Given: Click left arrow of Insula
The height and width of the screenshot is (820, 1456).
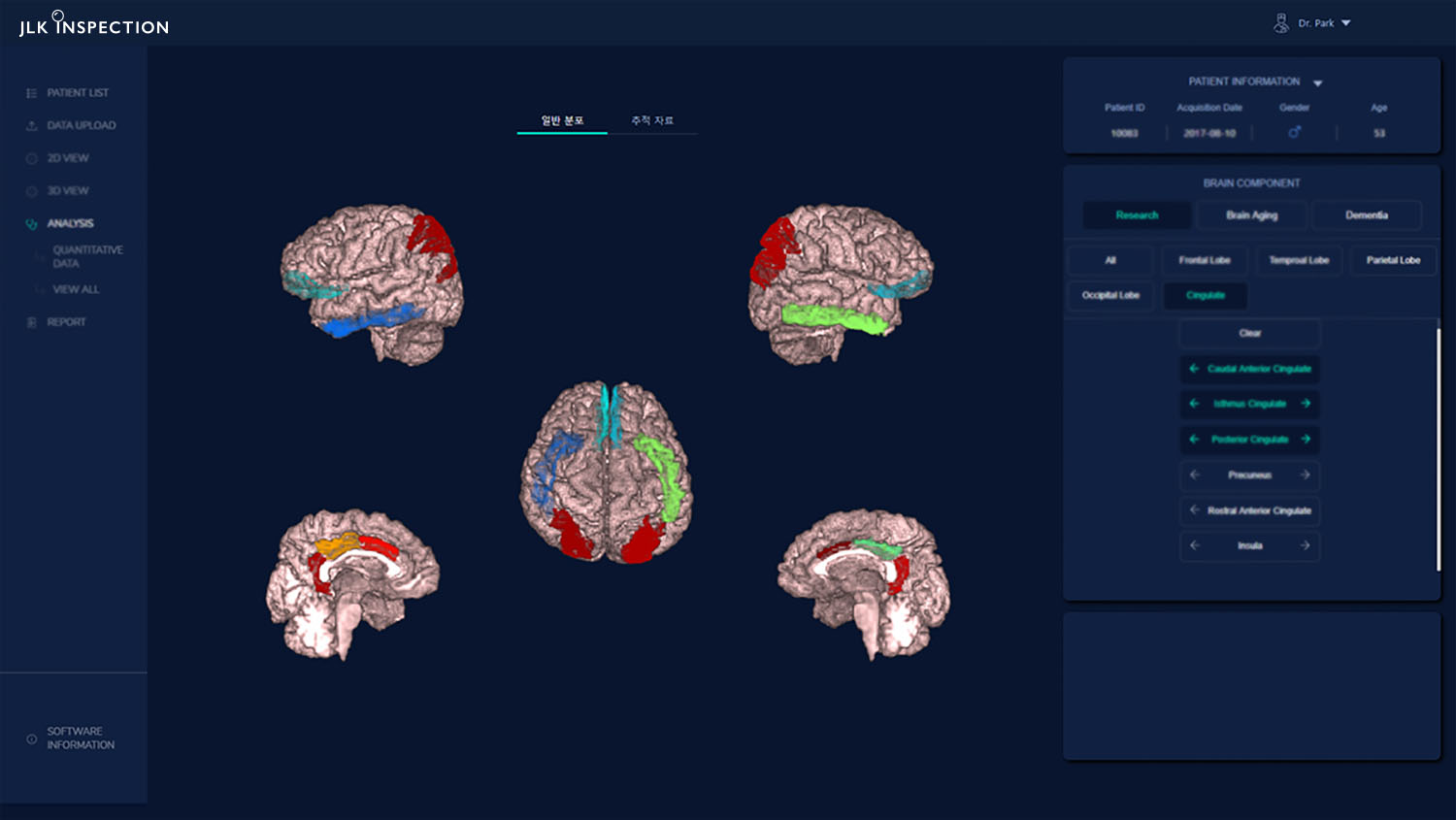Looking at the screenshot, I should (1194, 545).
